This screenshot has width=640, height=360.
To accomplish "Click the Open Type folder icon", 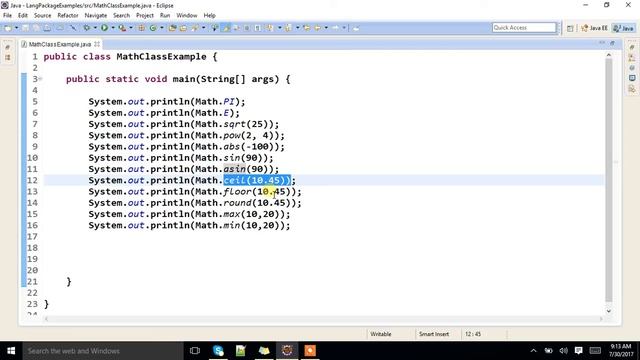I will click(172, 28).
